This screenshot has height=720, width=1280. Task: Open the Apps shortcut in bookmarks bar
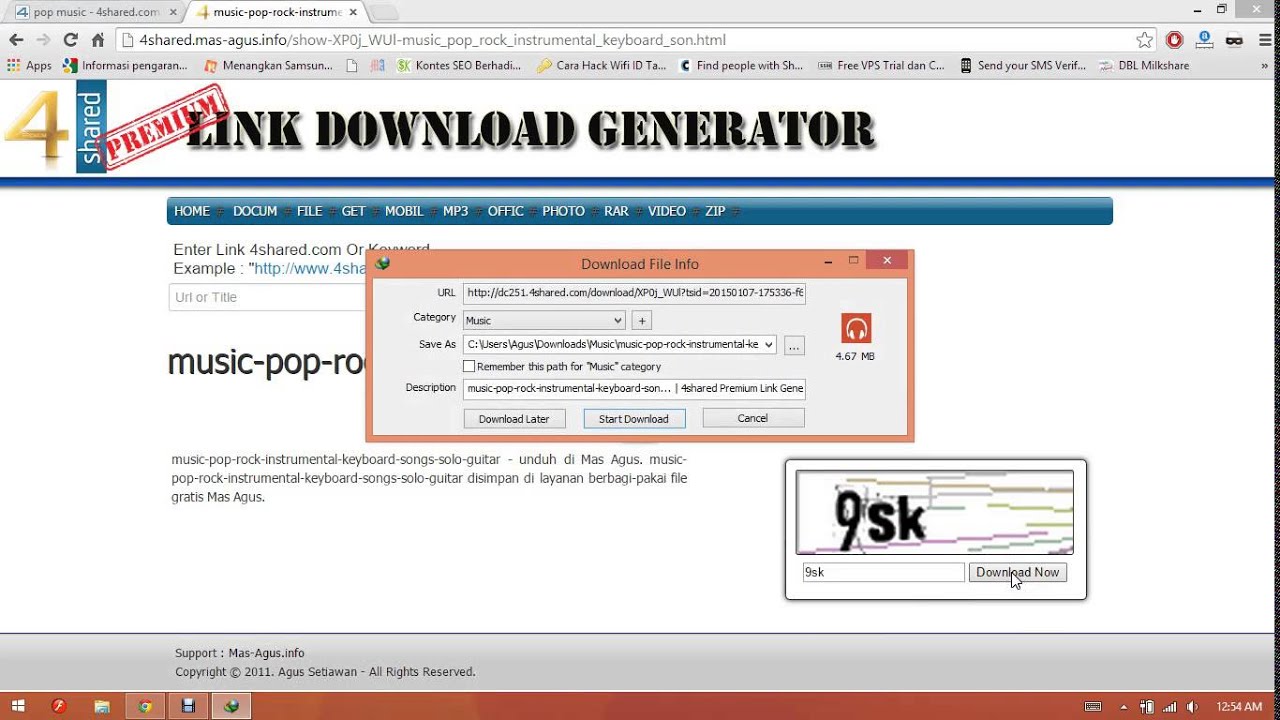(29, 66)
